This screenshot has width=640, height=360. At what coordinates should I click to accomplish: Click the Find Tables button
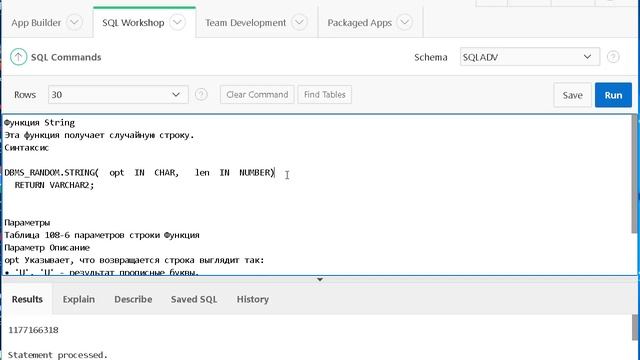(x=324, y=95)
